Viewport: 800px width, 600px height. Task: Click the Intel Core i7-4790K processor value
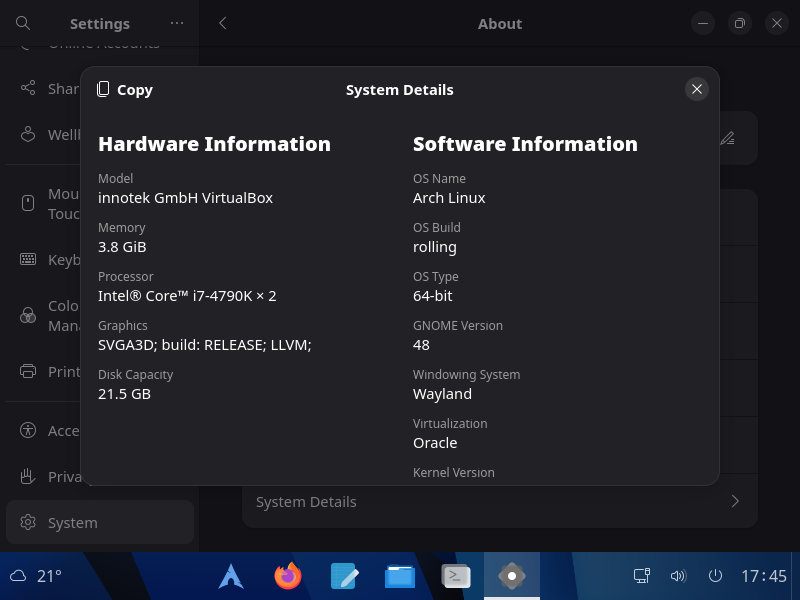187,296
